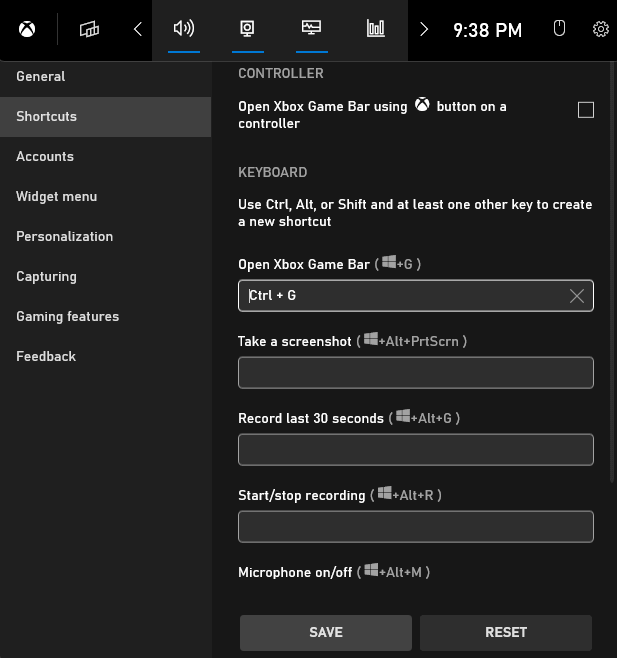Click the RESET button
The image size is (617, 658).
[x=506, y=632]
